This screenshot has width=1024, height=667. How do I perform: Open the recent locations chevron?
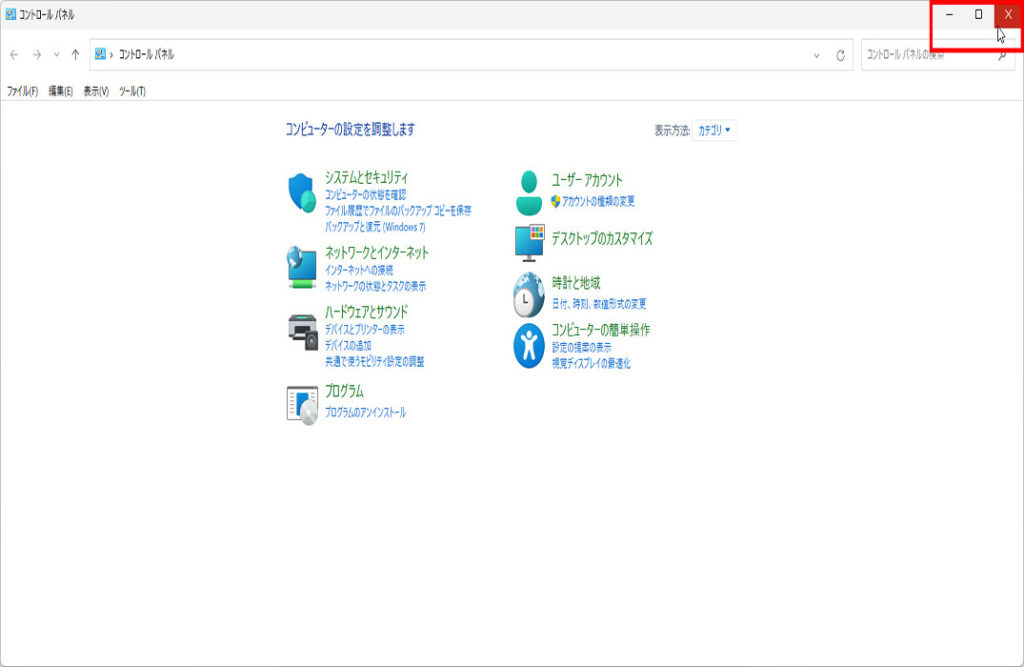click(56, 55)
